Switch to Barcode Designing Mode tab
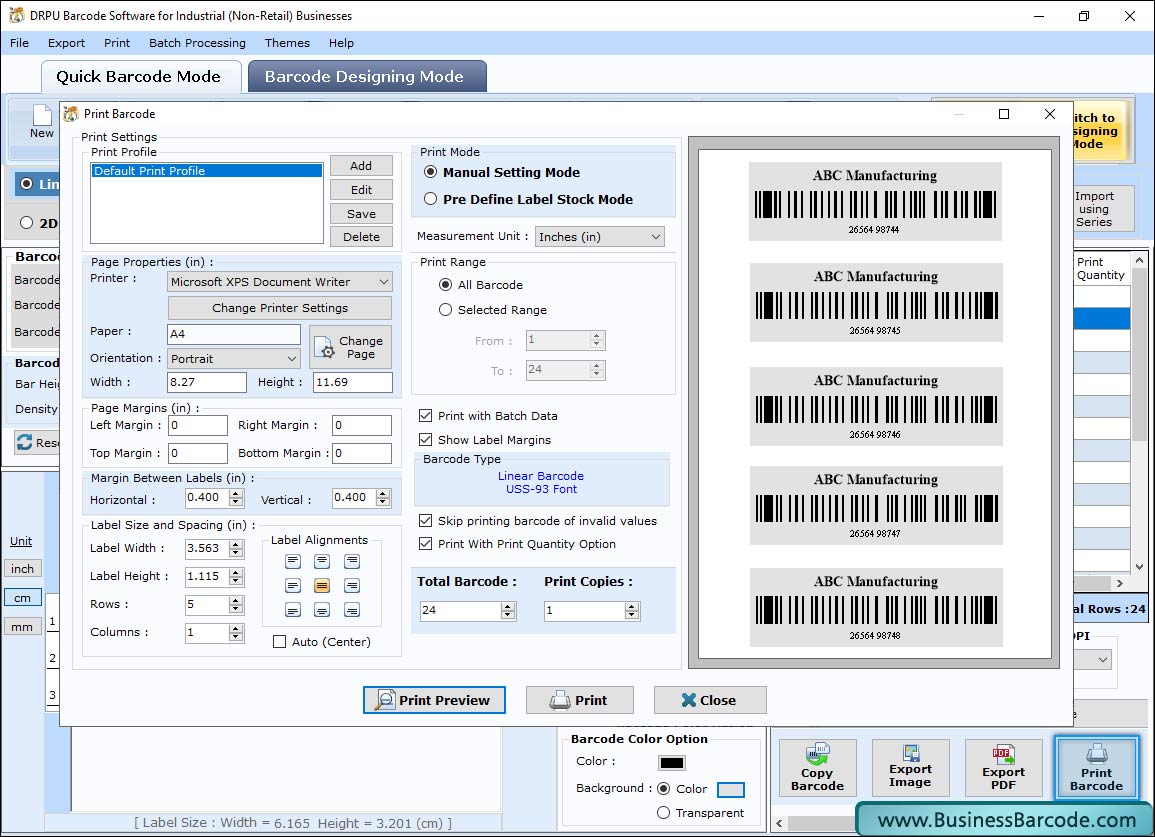This screenshot has height=837, width=1155. 367,77
